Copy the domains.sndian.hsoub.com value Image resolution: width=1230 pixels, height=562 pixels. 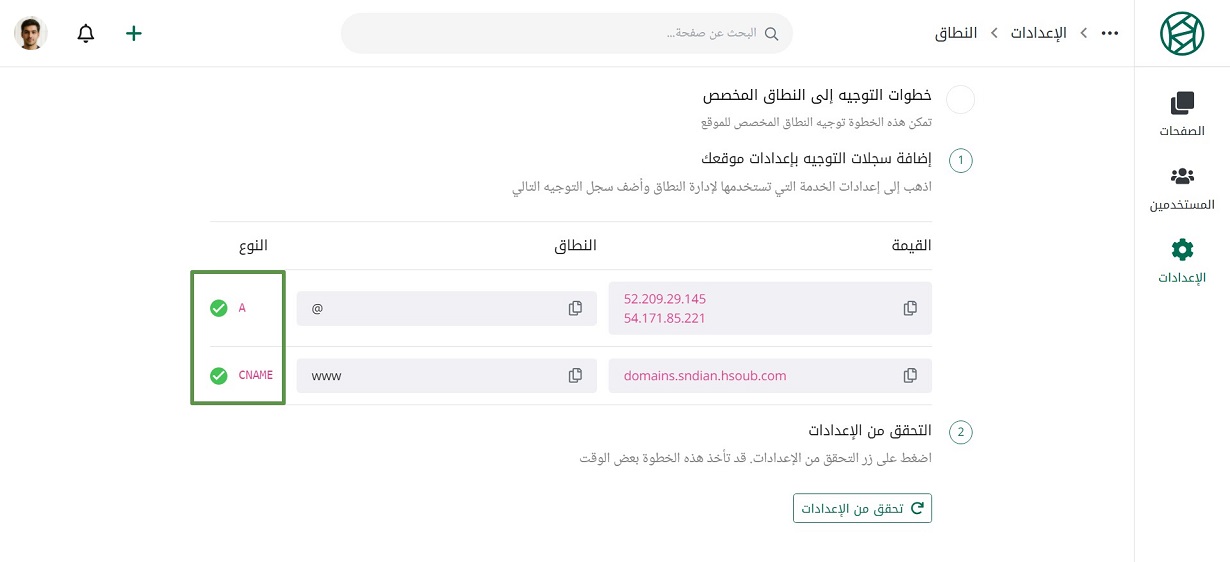pyautogui.click(x=910, y=376)
